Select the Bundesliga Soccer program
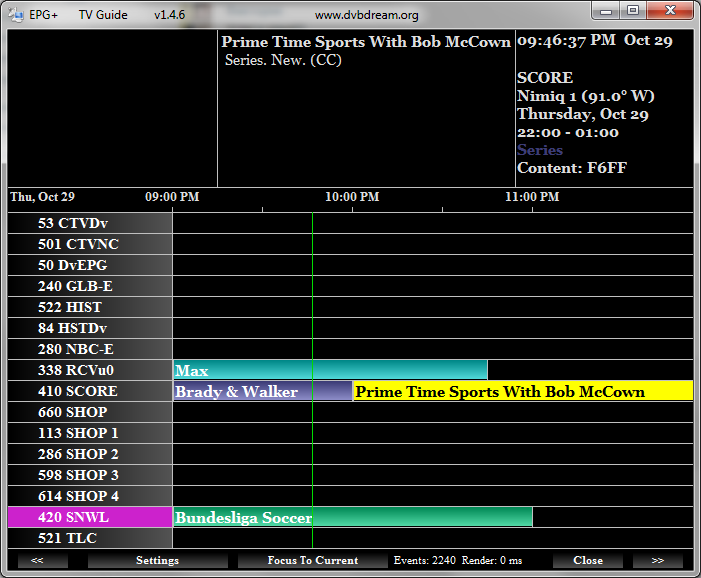The height and width of the screenshot is (578, 701). 353,517
